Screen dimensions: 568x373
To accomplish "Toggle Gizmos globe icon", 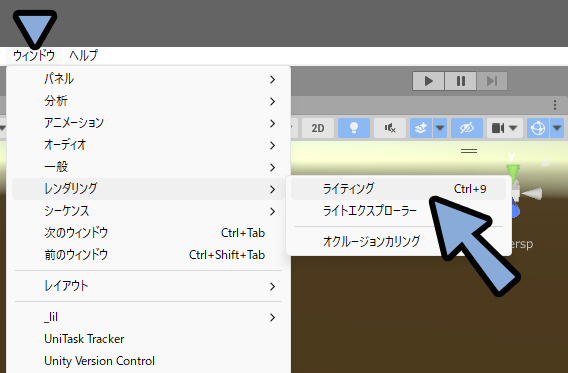I will click(x=538, y=128).
